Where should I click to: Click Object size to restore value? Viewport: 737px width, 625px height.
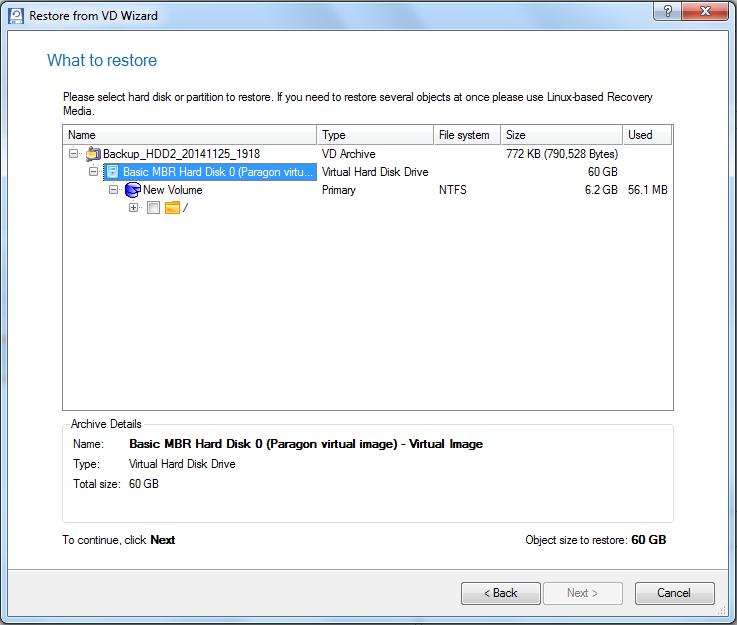click(x=648, y=540)
